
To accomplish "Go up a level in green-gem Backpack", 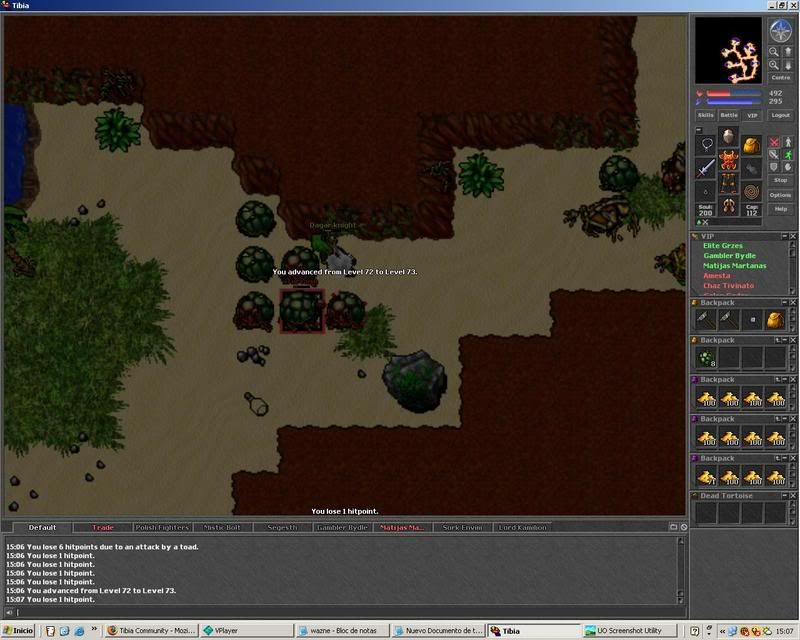I will (778, 340).
